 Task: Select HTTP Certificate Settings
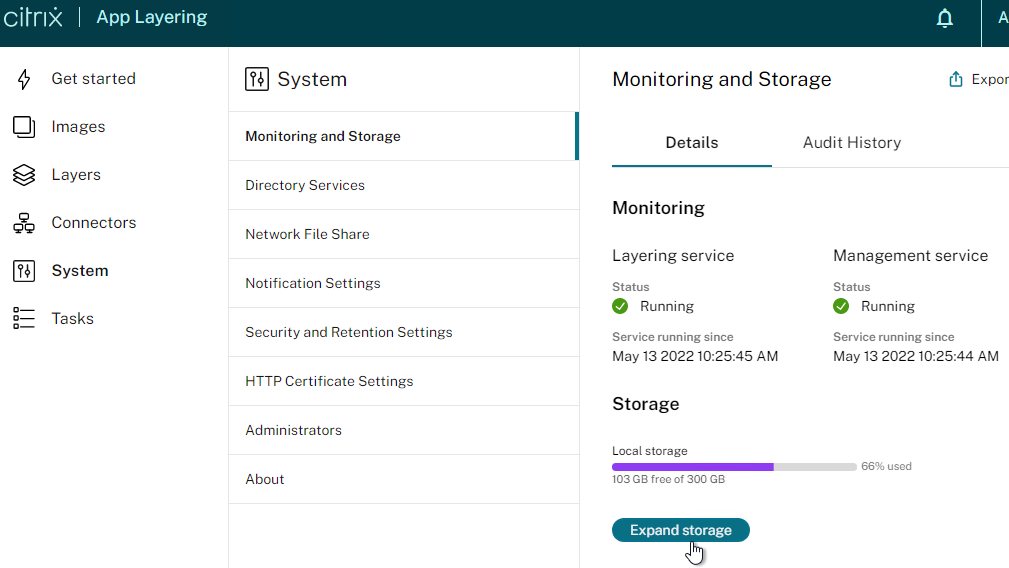click(403, 381)
